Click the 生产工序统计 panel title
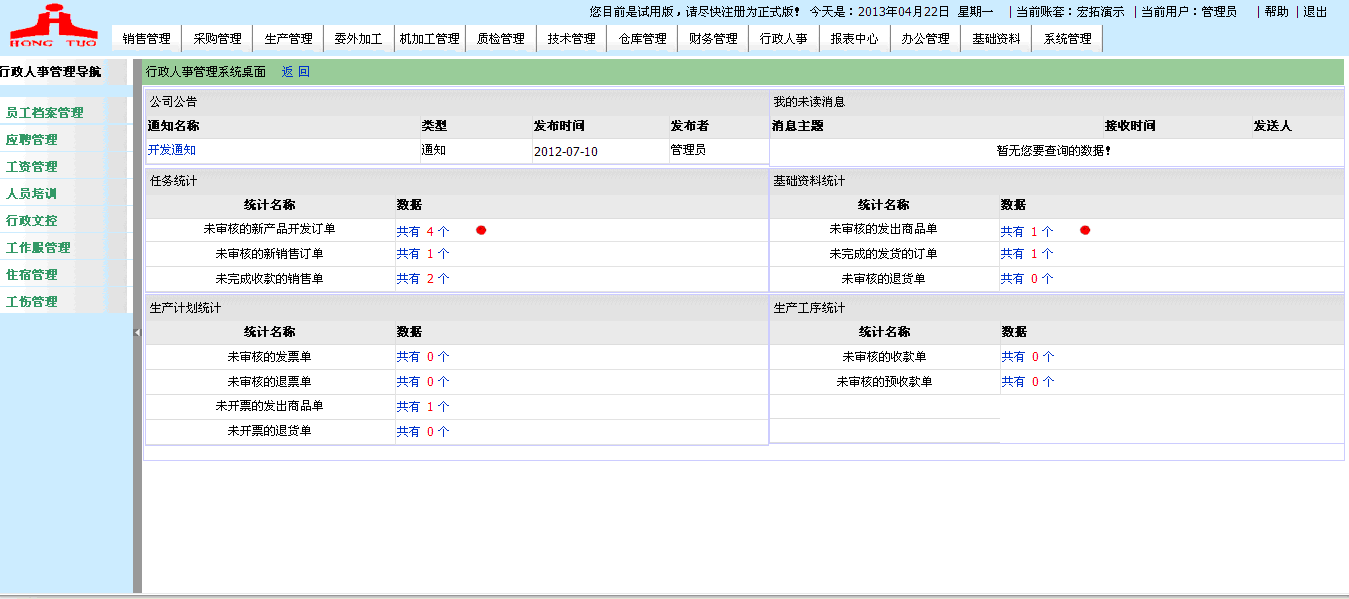 point(809,308)
